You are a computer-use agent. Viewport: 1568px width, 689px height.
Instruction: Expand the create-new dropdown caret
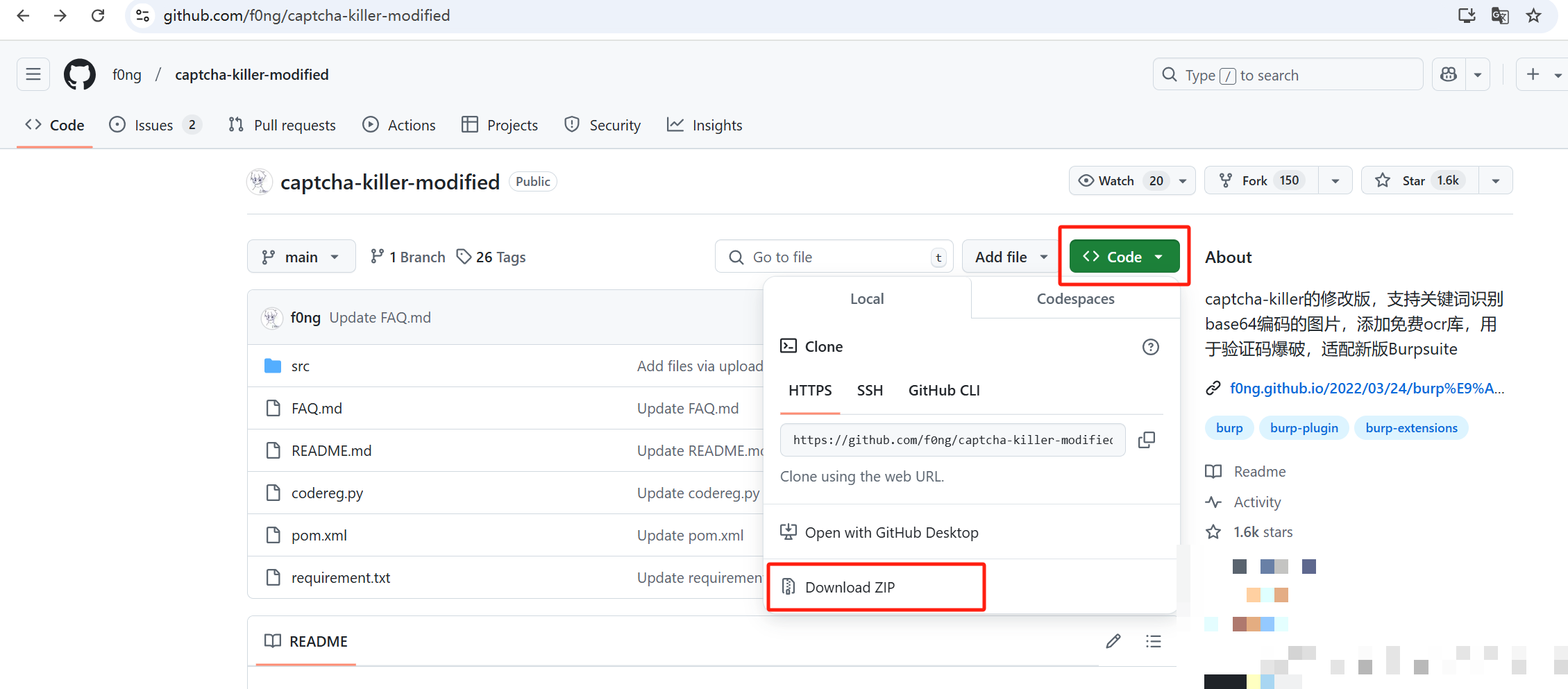pos(1558,74)
